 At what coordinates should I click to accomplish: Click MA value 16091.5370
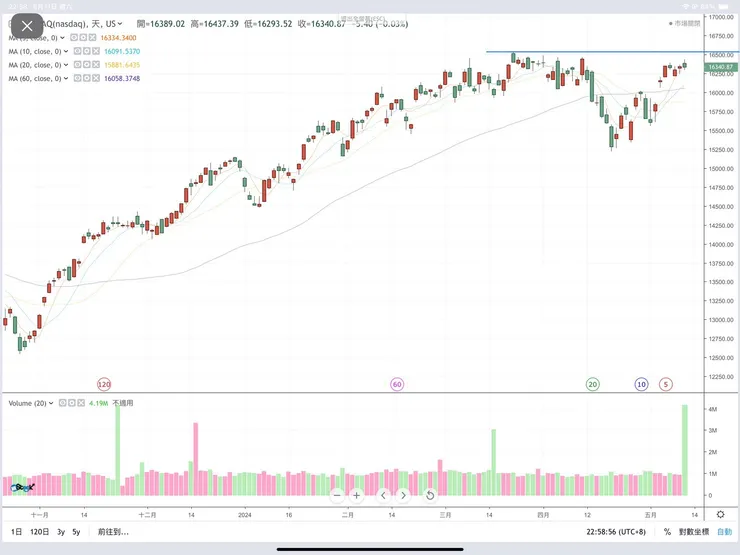coord(122,51)
